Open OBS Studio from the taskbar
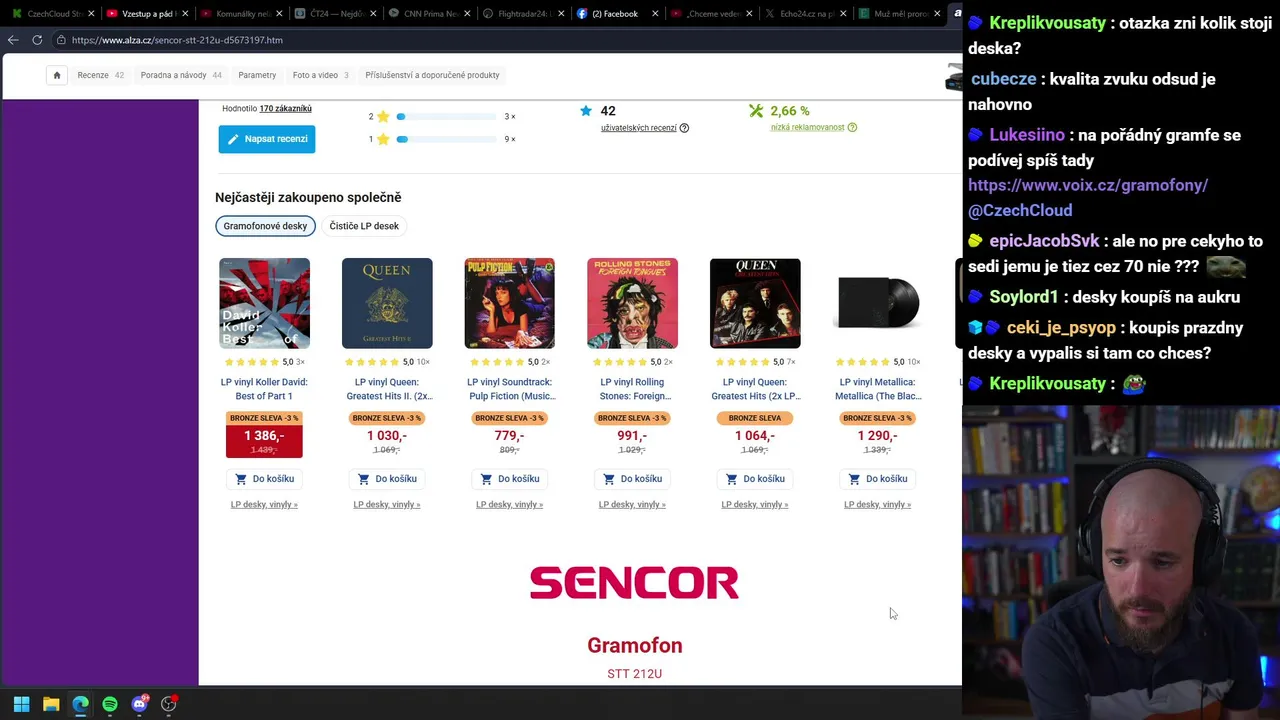Image resolution: width=1280 pixels, height=720 pixels. click(x=169, y=704)
